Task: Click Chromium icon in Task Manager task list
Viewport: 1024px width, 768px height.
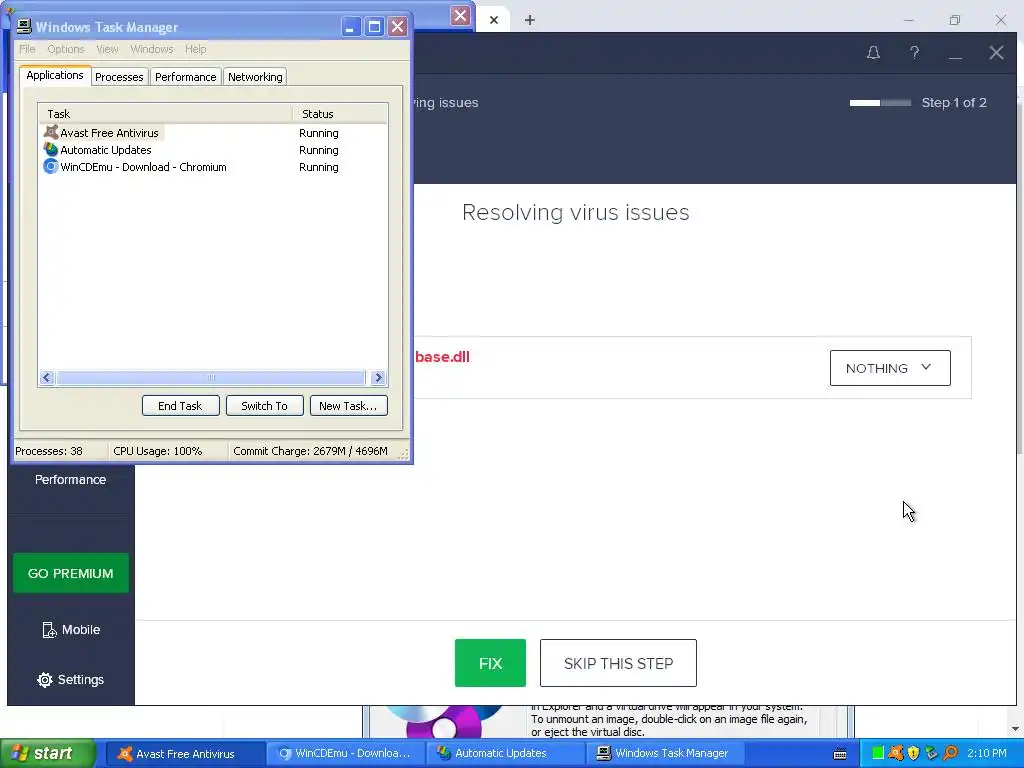Action: tap(51, 167)
